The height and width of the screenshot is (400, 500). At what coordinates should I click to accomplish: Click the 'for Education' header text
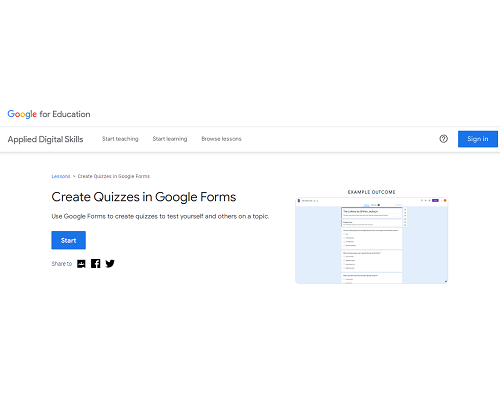pos(65,114)
